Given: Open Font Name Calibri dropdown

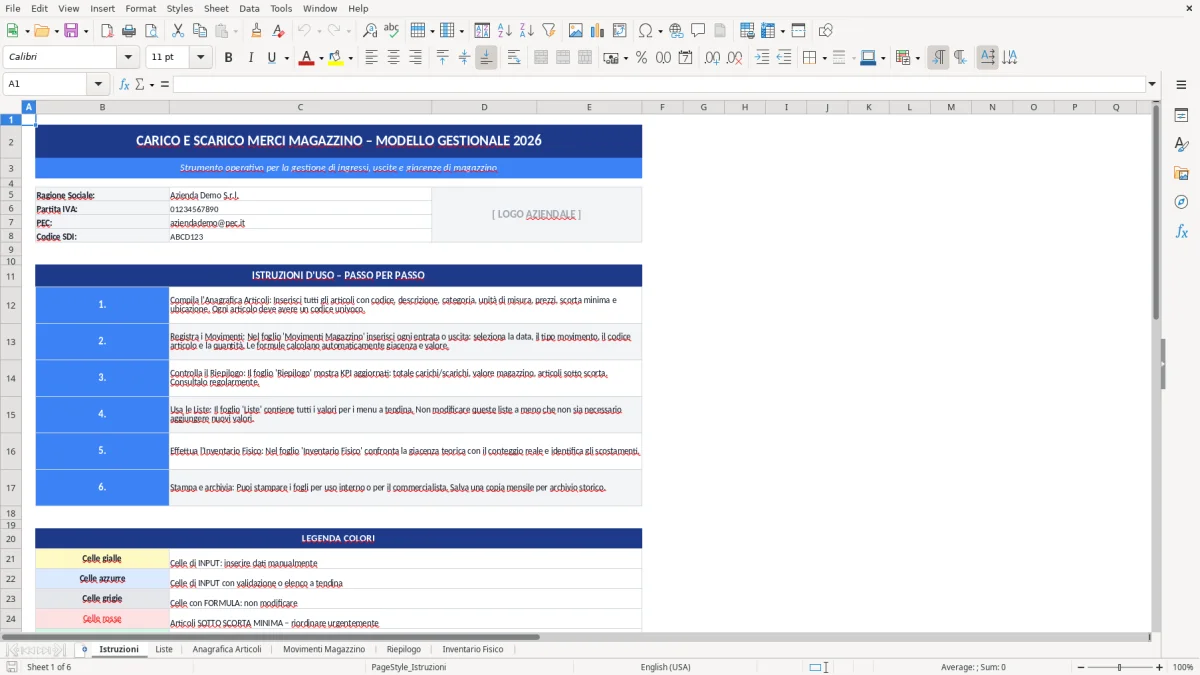Looking at the screenshot, I should pyautogui.click(x=128, y=58).
